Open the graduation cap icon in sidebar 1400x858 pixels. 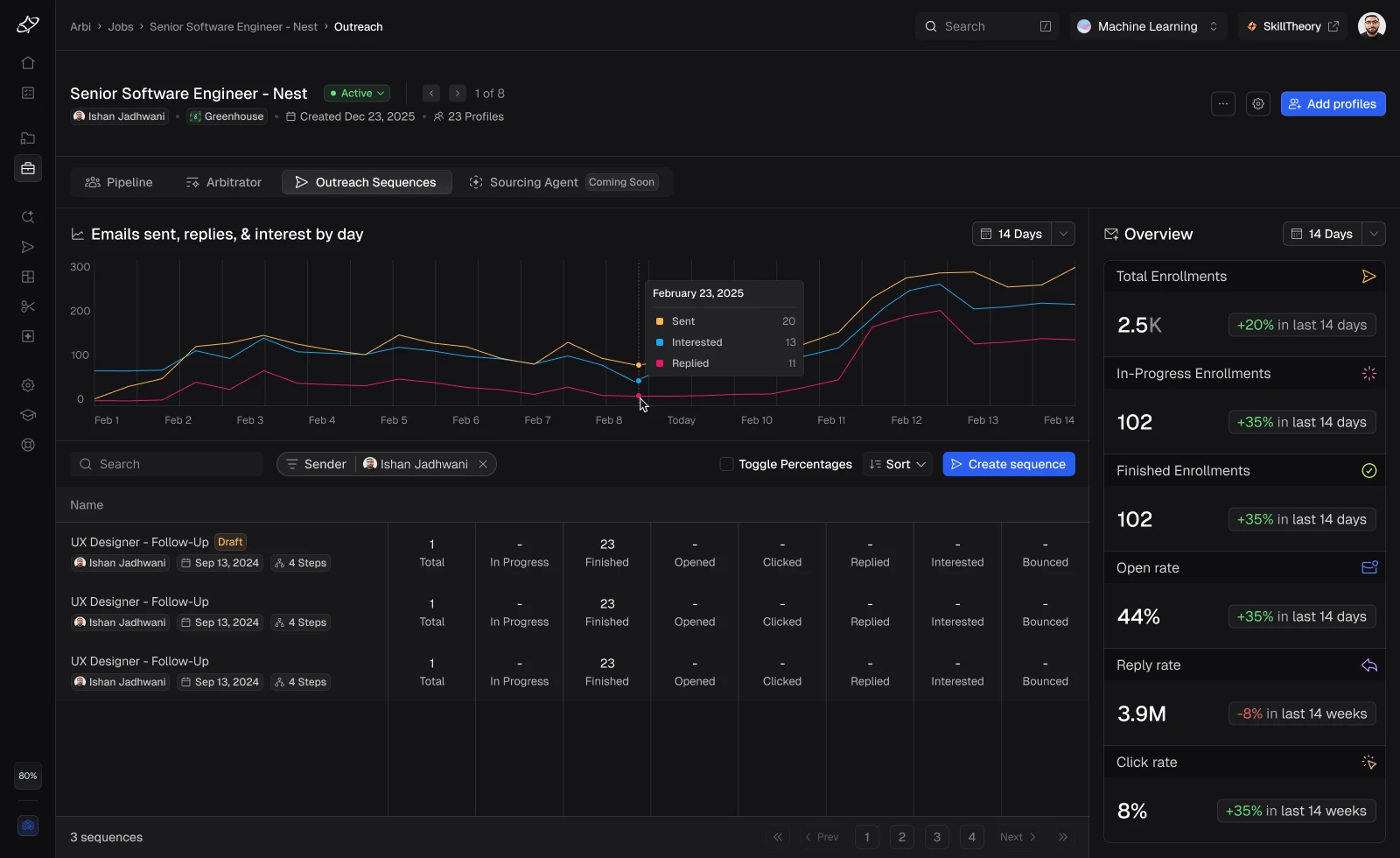28,415
